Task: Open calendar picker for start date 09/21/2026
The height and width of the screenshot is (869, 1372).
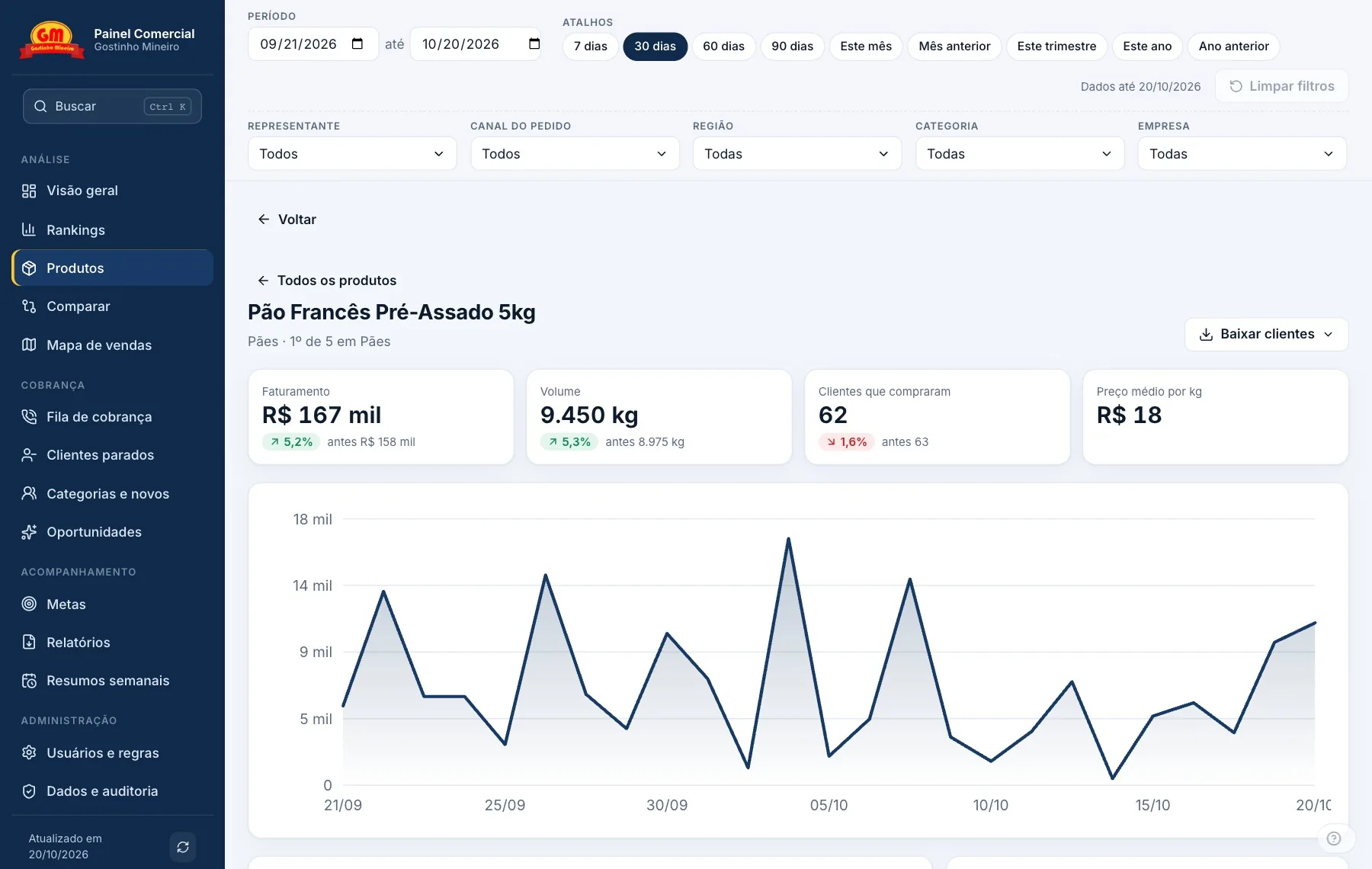Action: (357, 43)
